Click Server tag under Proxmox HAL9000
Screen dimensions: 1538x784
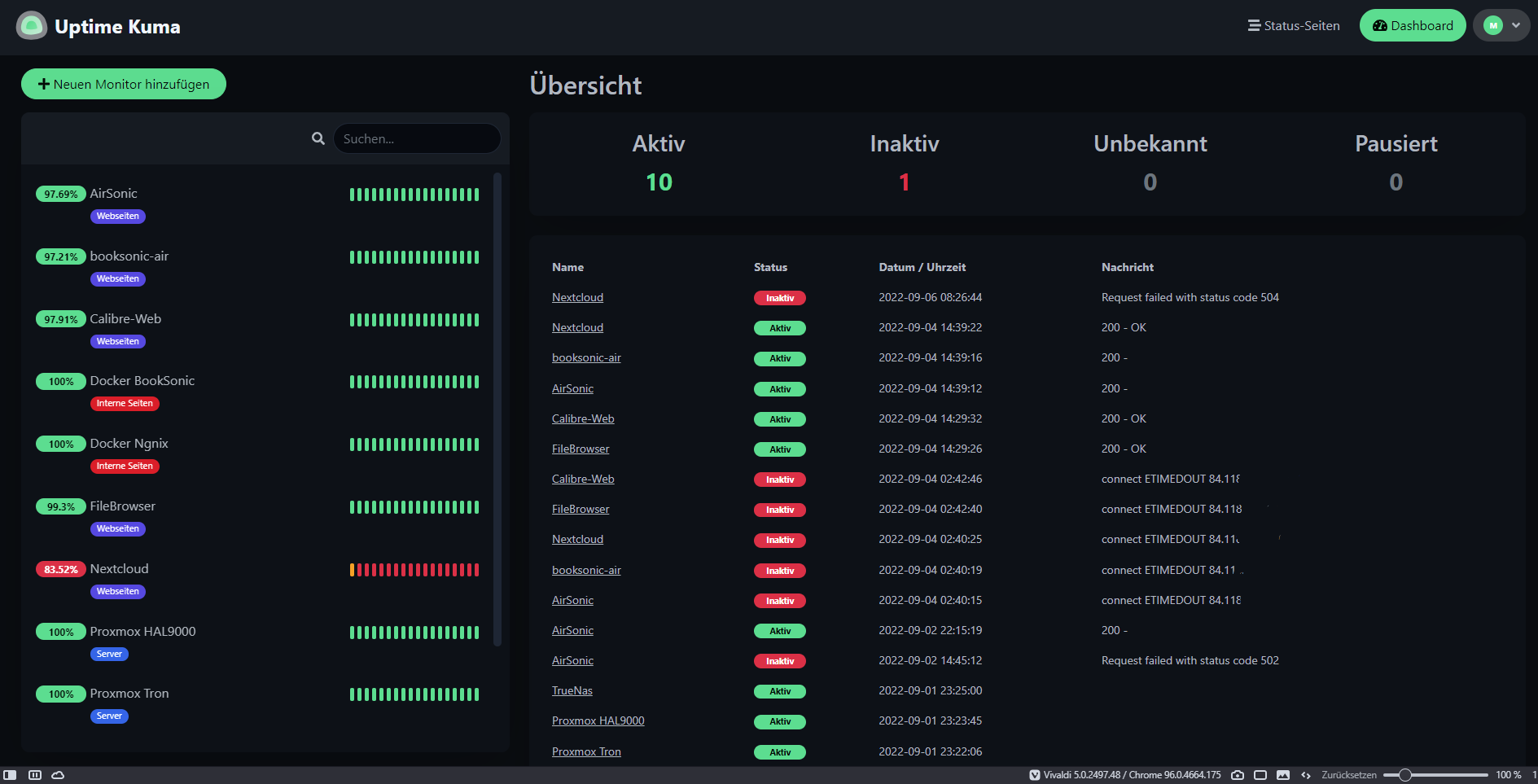[x=109, y=655]
